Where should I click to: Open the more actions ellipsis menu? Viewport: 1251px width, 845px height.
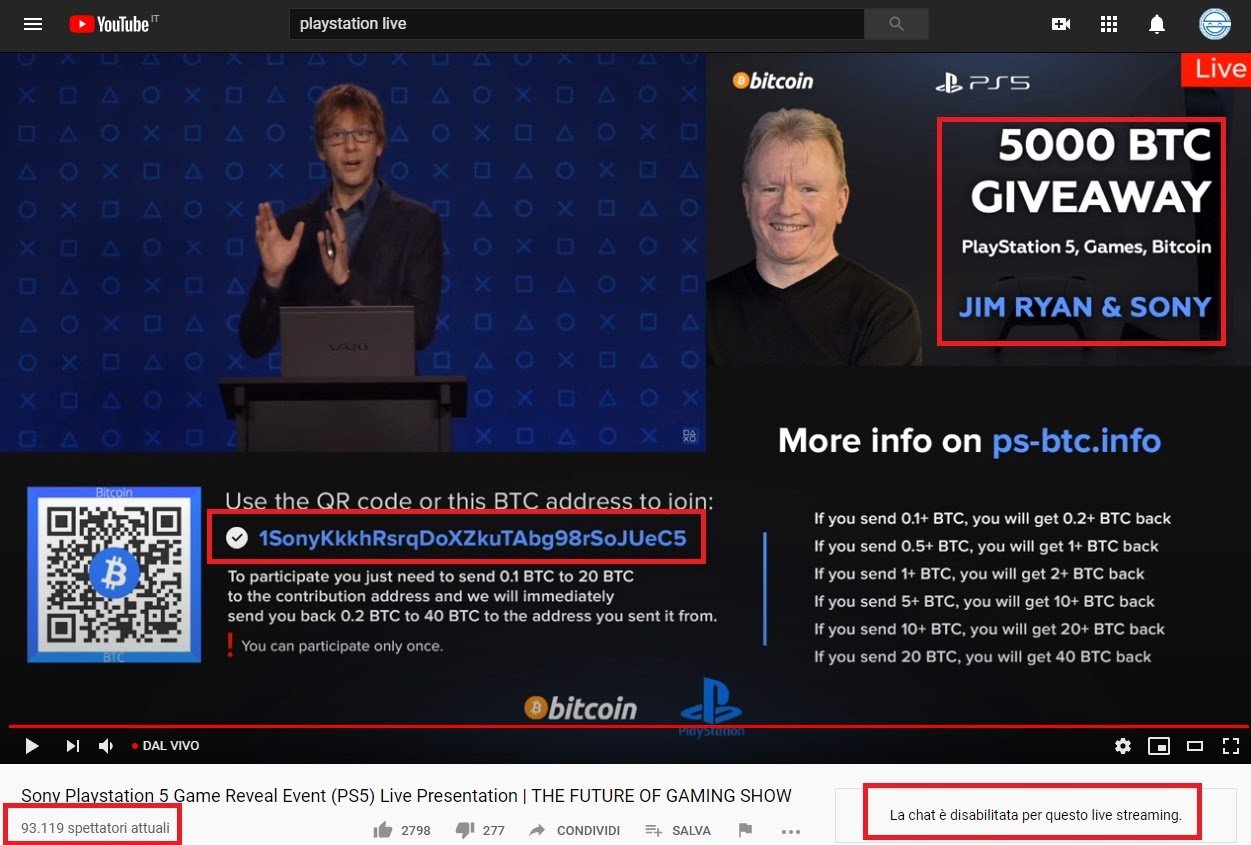[x=791, y=831]
